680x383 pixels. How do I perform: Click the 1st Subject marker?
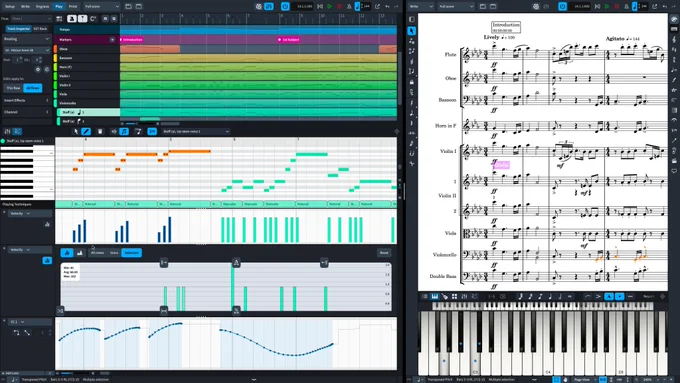point(289,39)
